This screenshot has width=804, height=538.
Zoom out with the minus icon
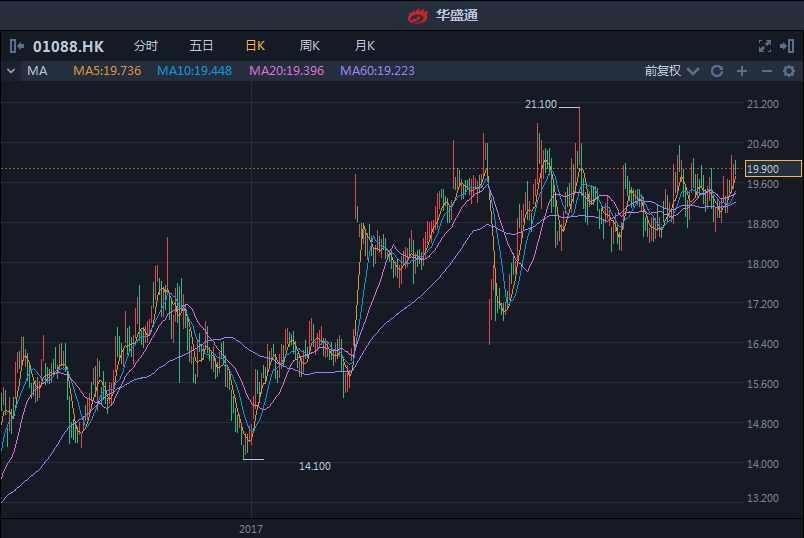tap(767, 71)
